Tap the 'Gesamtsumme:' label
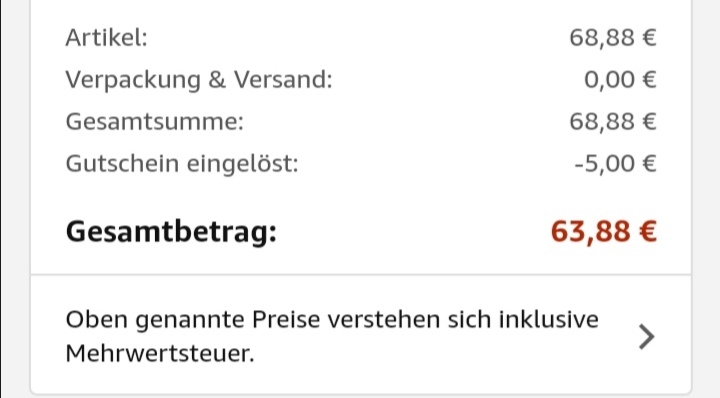This screenshot has width=720, height=398. (x=155, y=122)
